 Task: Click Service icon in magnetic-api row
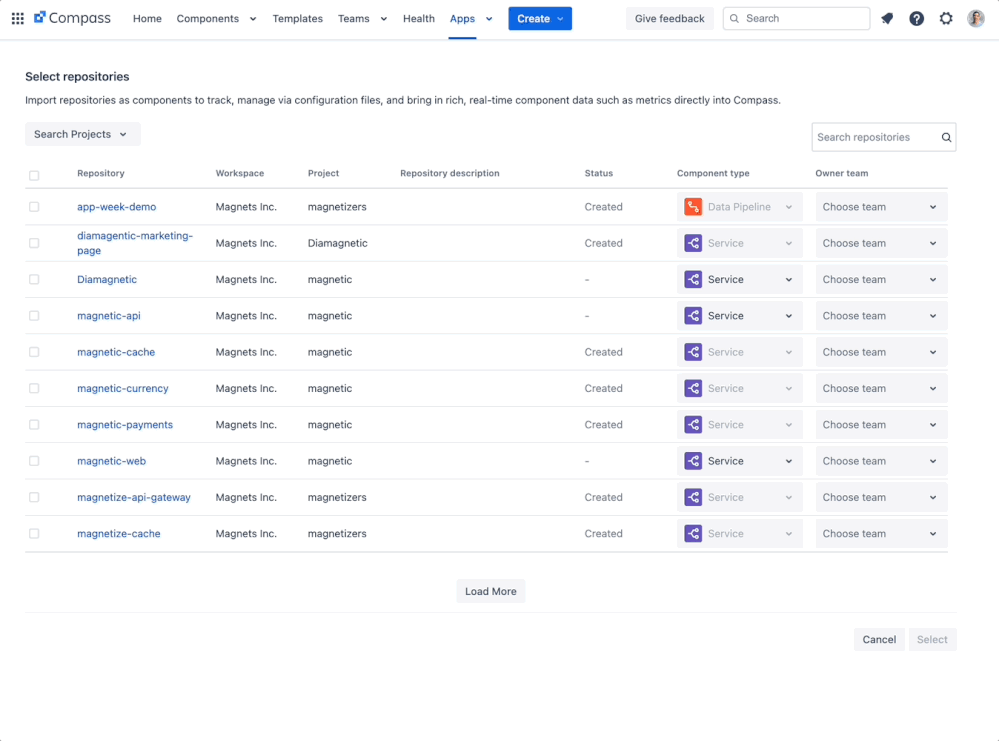(693, 315)
